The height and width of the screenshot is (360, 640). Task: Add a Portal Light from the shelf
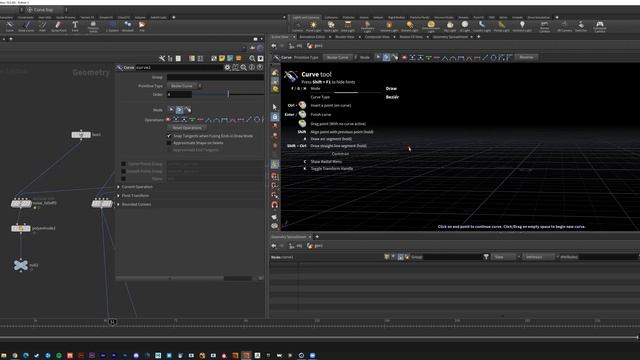click(501, 27)
